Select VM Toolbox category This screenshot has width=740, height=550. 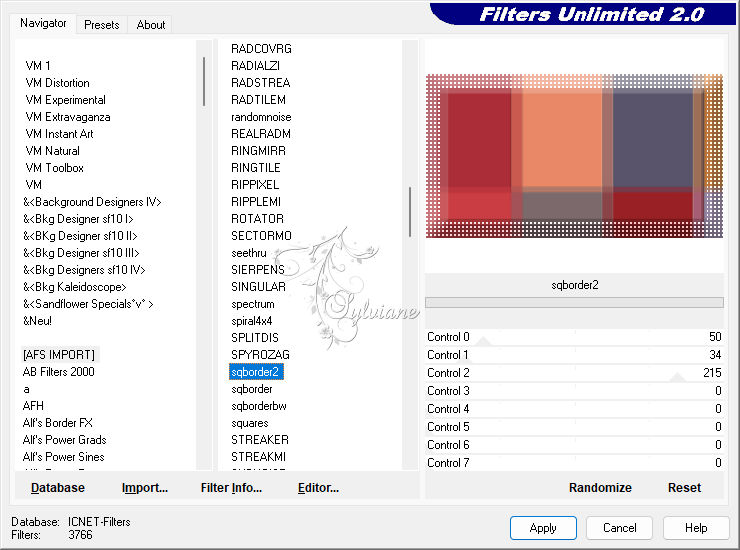coord(55,168)
